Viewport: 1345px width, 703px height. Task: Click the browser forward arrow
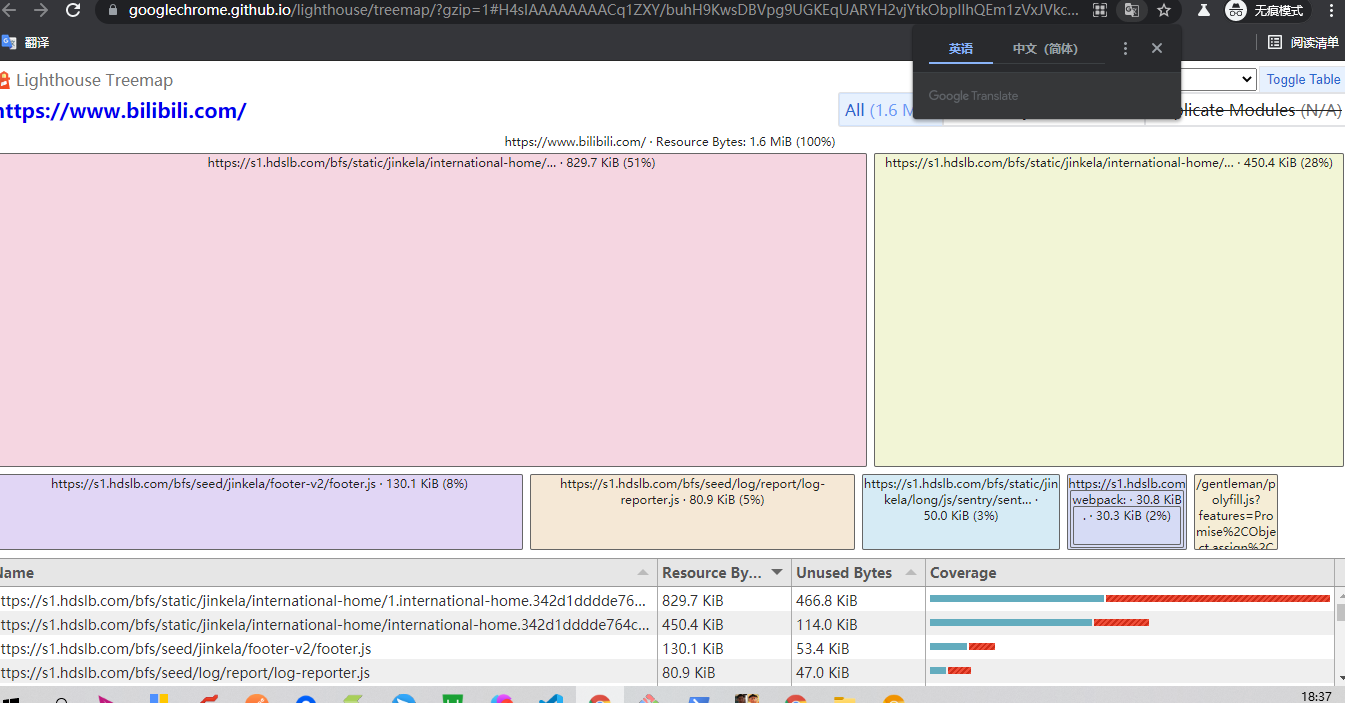point(41,10)
